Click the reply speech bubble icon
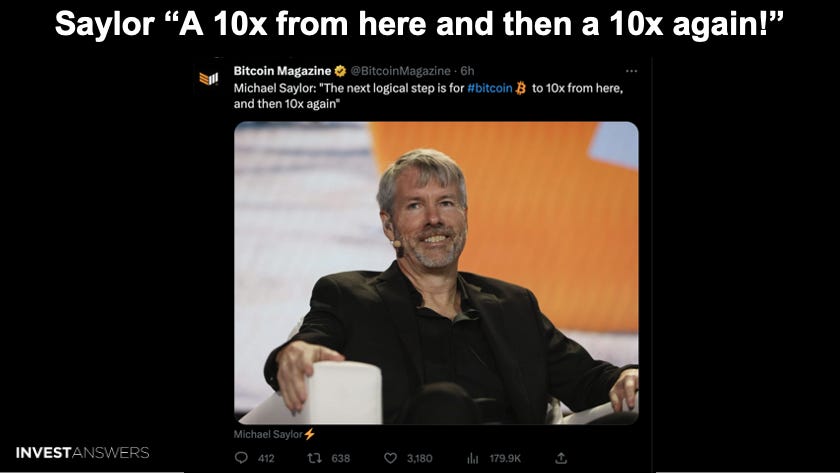The image size is (840, 473). [x=242, y=458]
